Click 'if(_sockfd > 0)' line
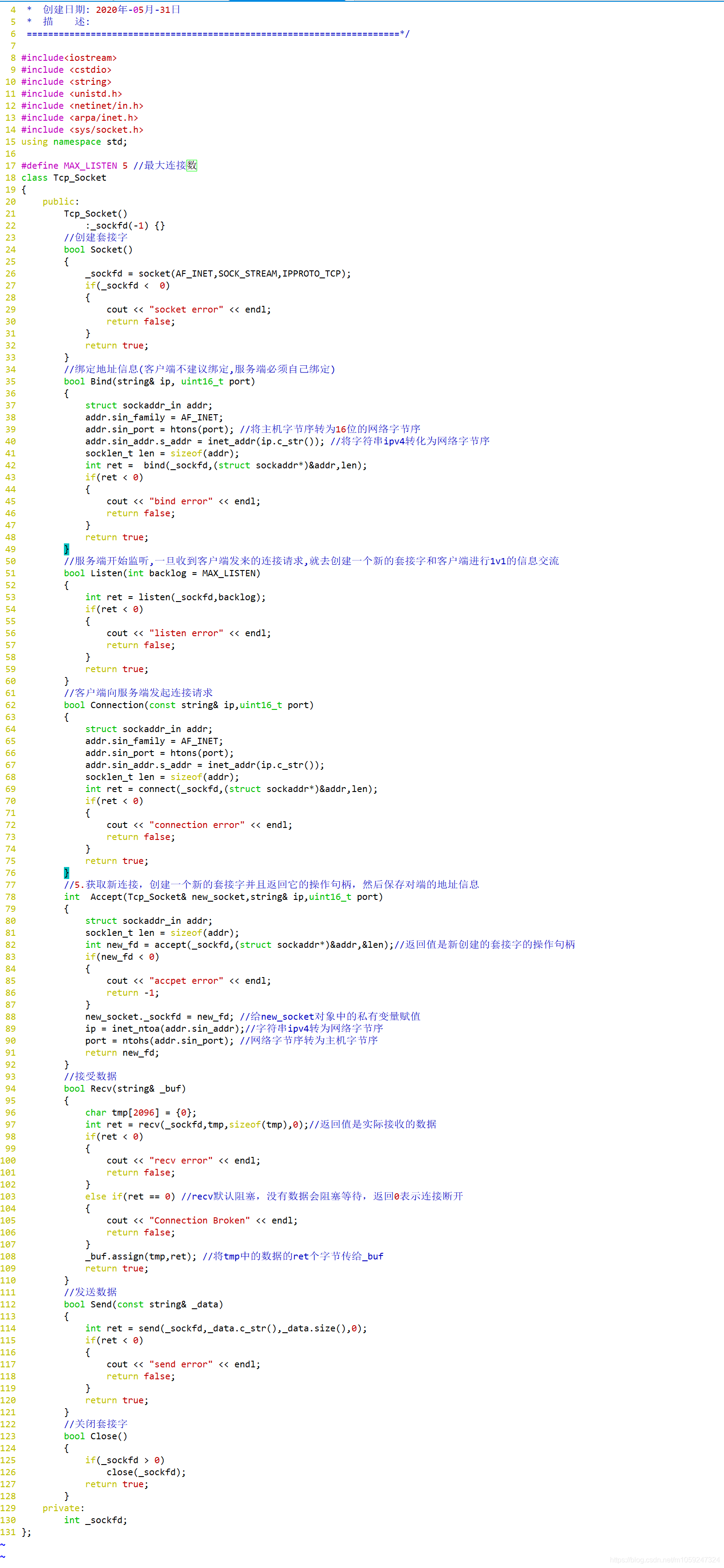Screen dimensions: 724x1568 pos(125,1460)
